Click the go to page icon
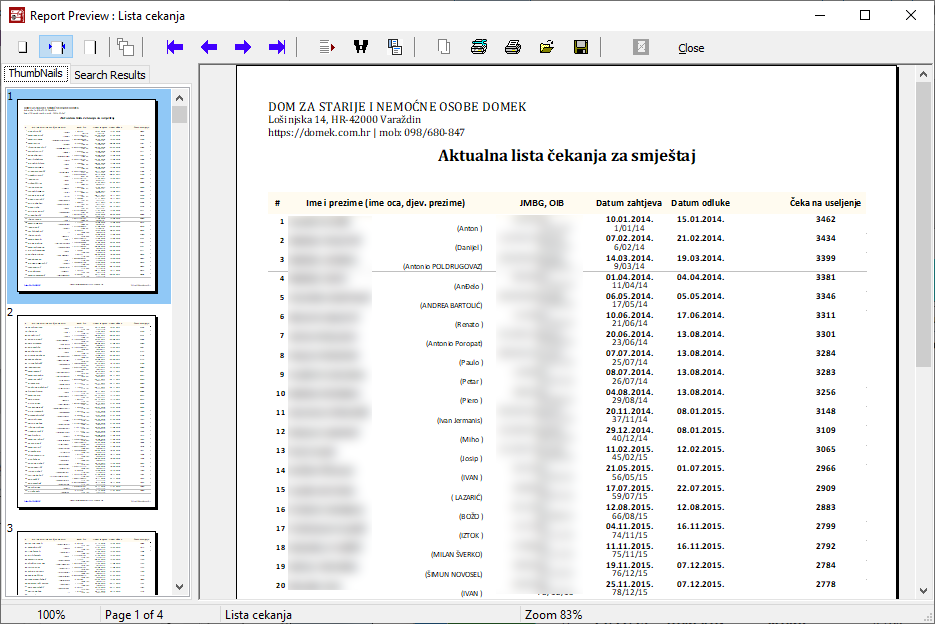Image resolution: width=935 pixels, height=624 pixels. (327, 47)
